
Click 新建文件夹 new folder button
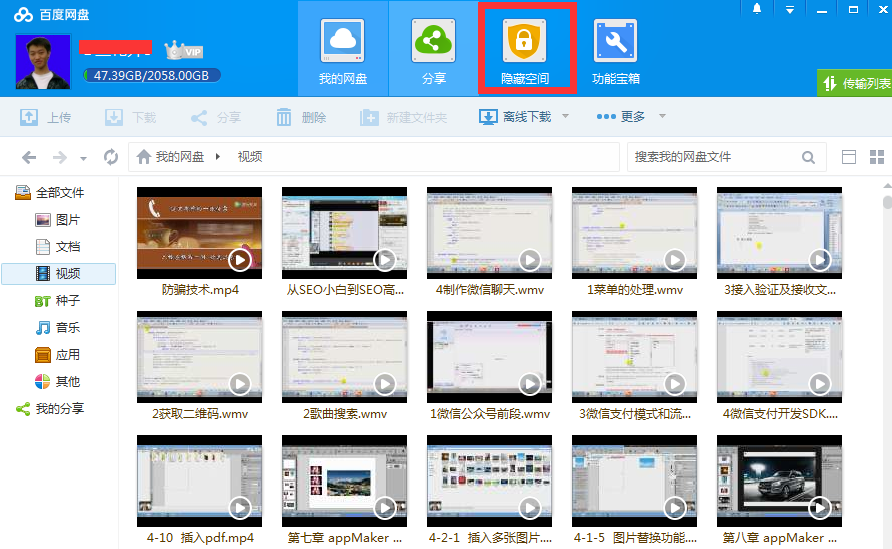403,117
